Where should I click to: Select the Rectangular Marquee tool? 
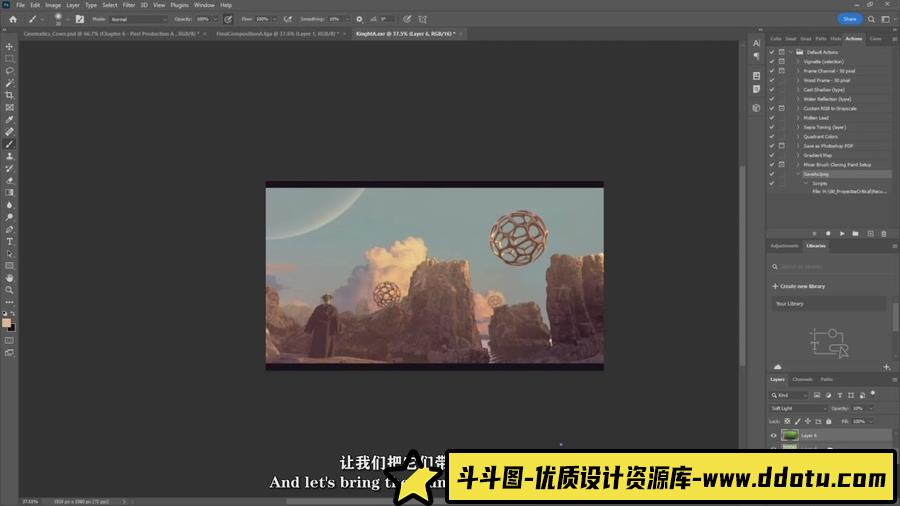tap(9, 59)
